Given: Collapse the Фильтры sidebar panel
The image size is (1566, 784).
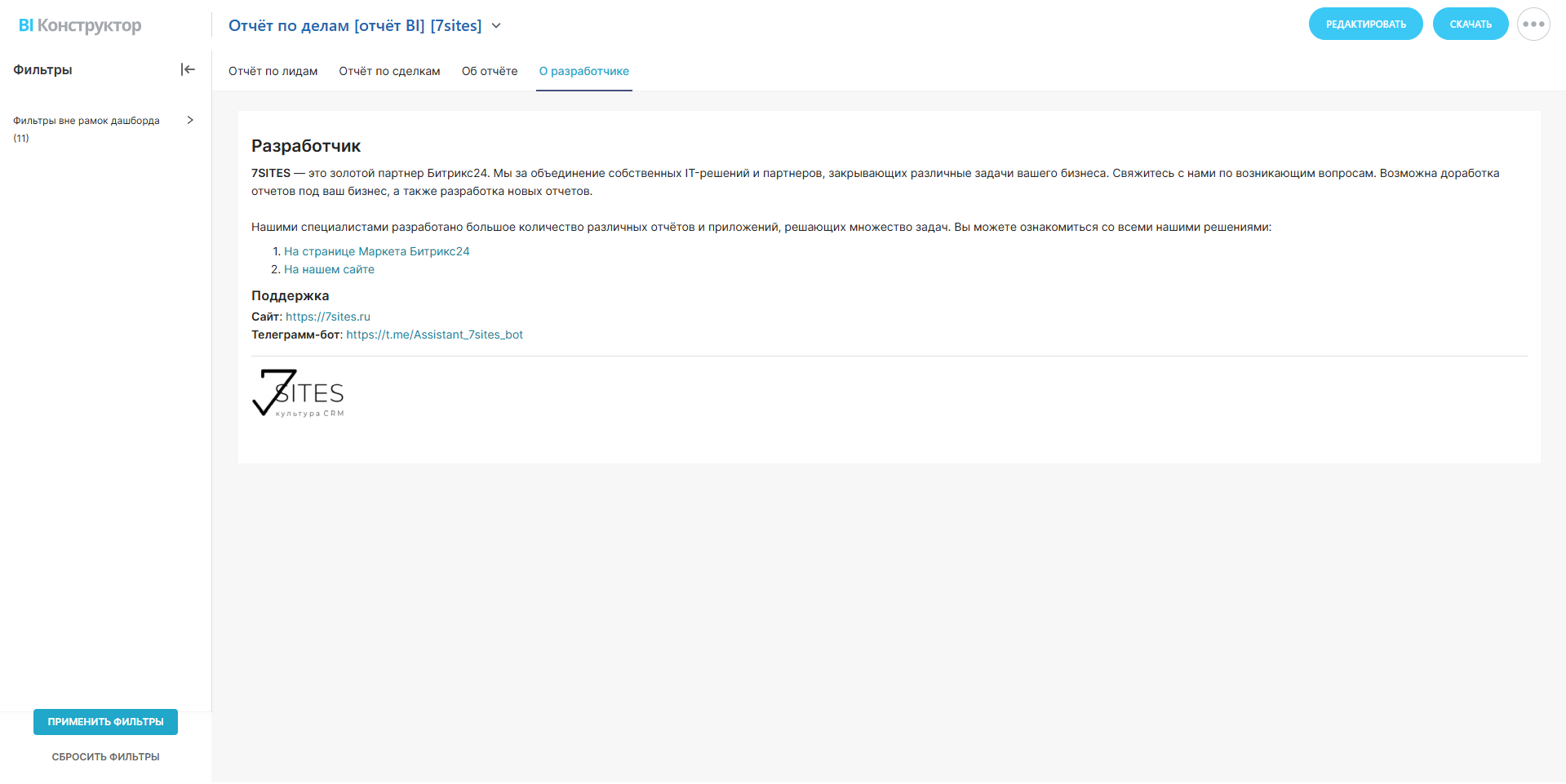Looking at the screenshot, I should tap(188, 69).
